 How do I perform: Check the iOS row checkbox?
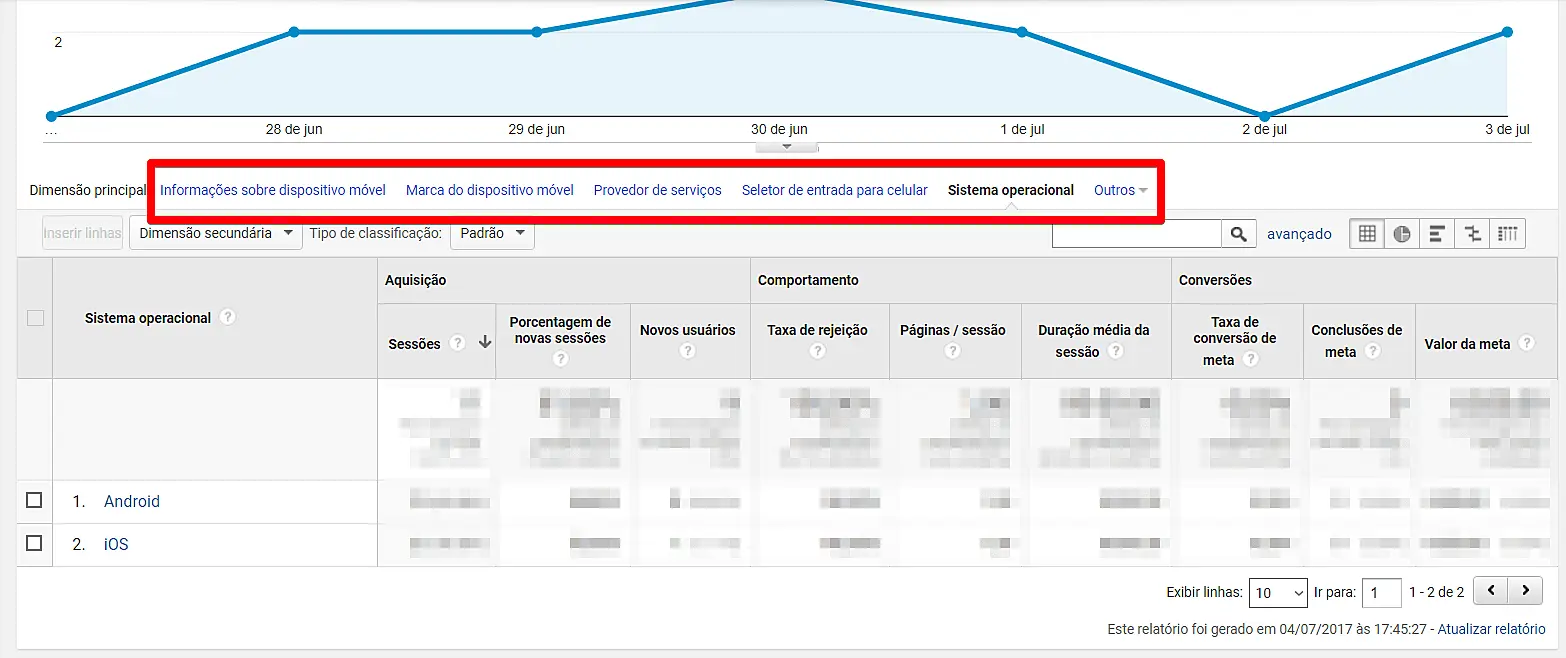click(34, 543)
